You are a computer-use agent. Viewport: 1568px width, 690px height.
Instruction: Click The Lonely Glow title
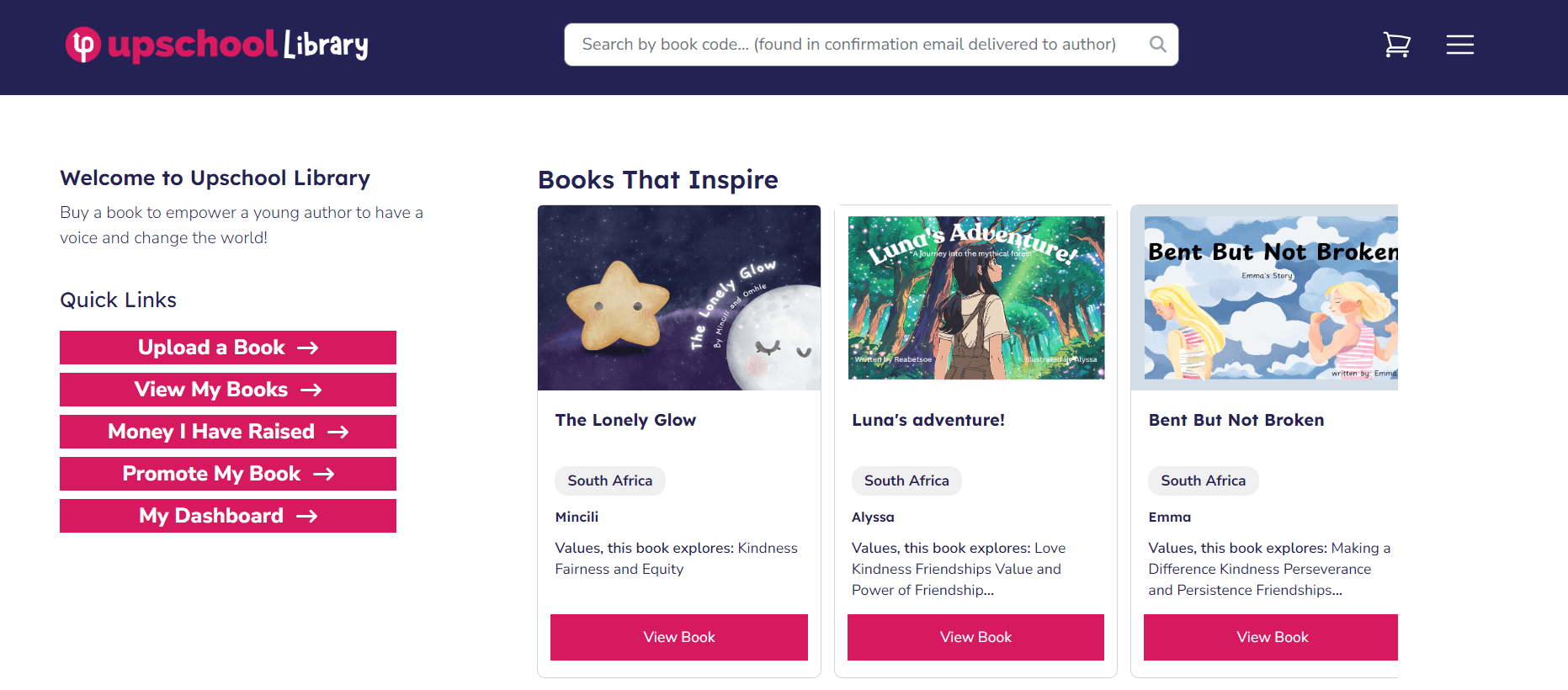coord(625,420)
